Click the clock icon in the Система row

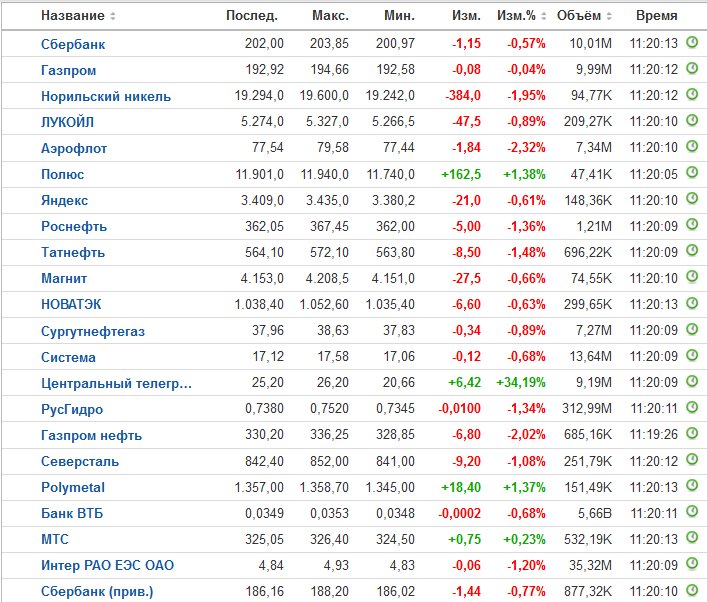[x=692, y=355]
